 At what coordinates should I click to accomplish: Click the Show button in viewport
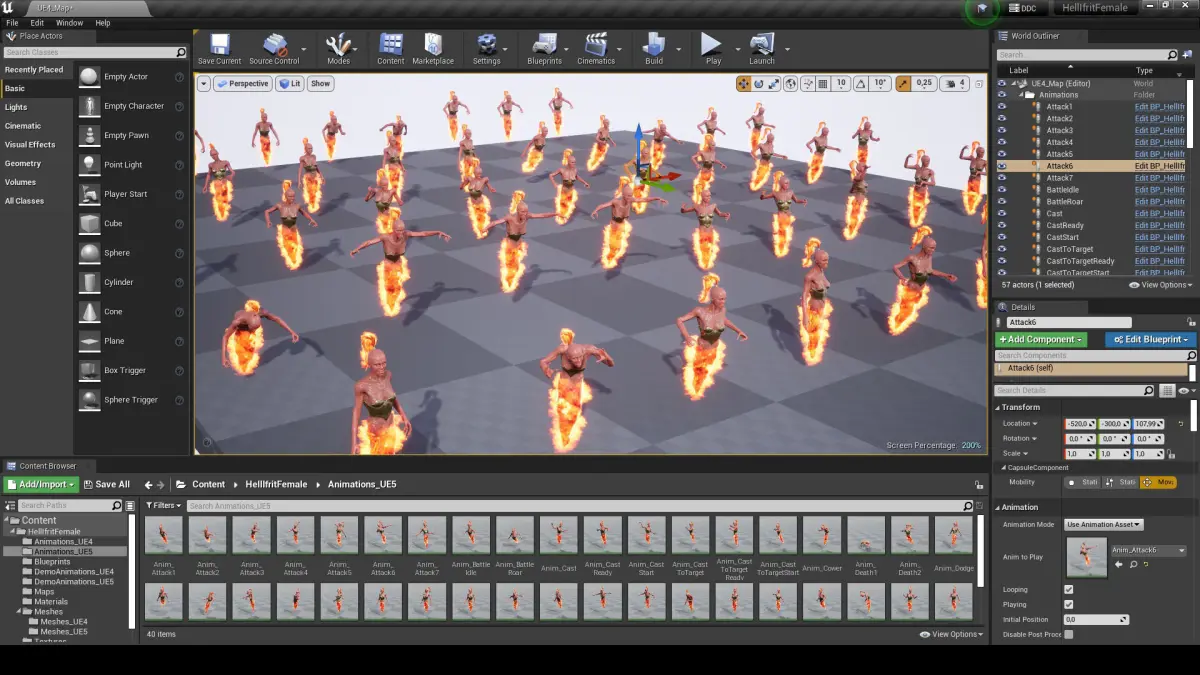click(320, 84)
